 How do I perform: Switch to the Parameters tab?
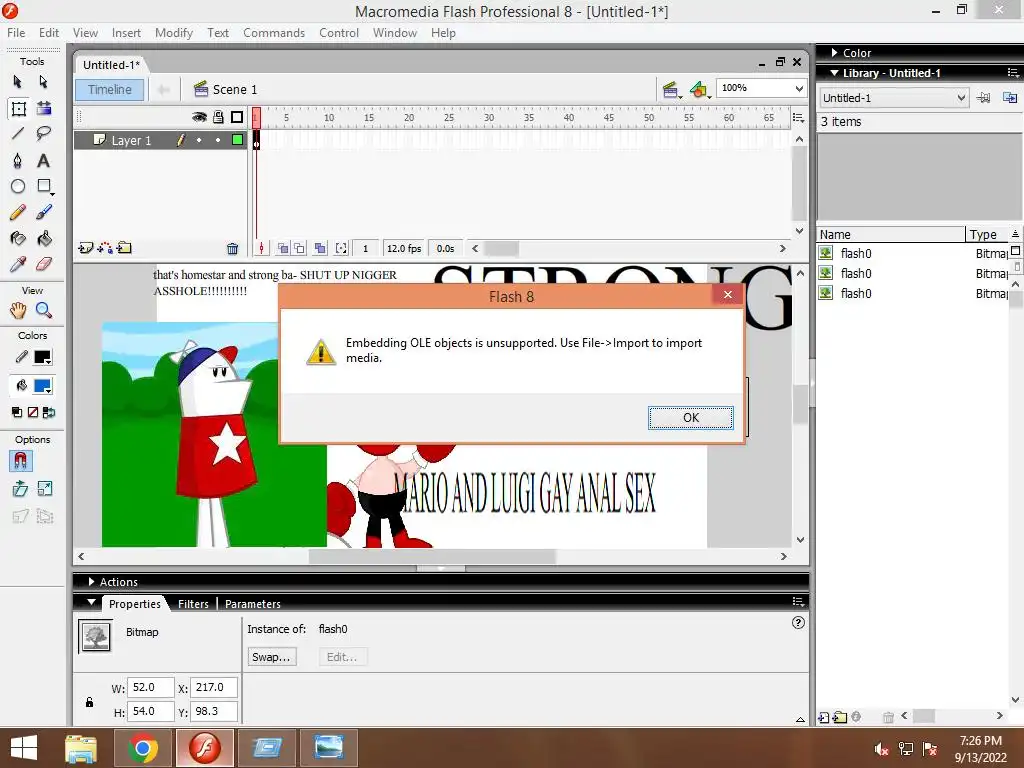tap(253, 604)
